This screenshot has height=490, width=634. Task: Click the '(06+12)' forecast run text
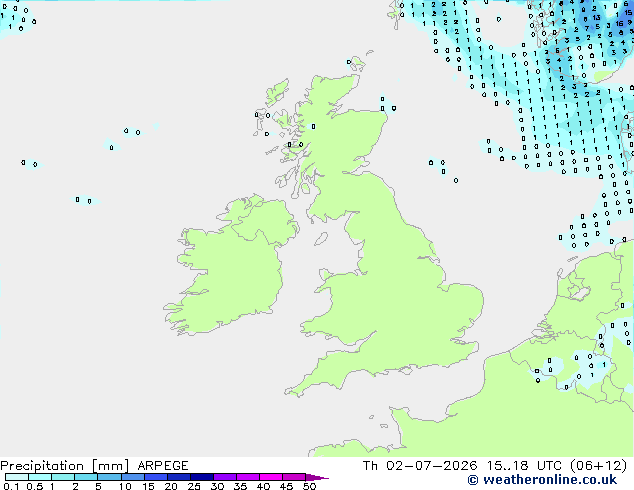(598, 466)
